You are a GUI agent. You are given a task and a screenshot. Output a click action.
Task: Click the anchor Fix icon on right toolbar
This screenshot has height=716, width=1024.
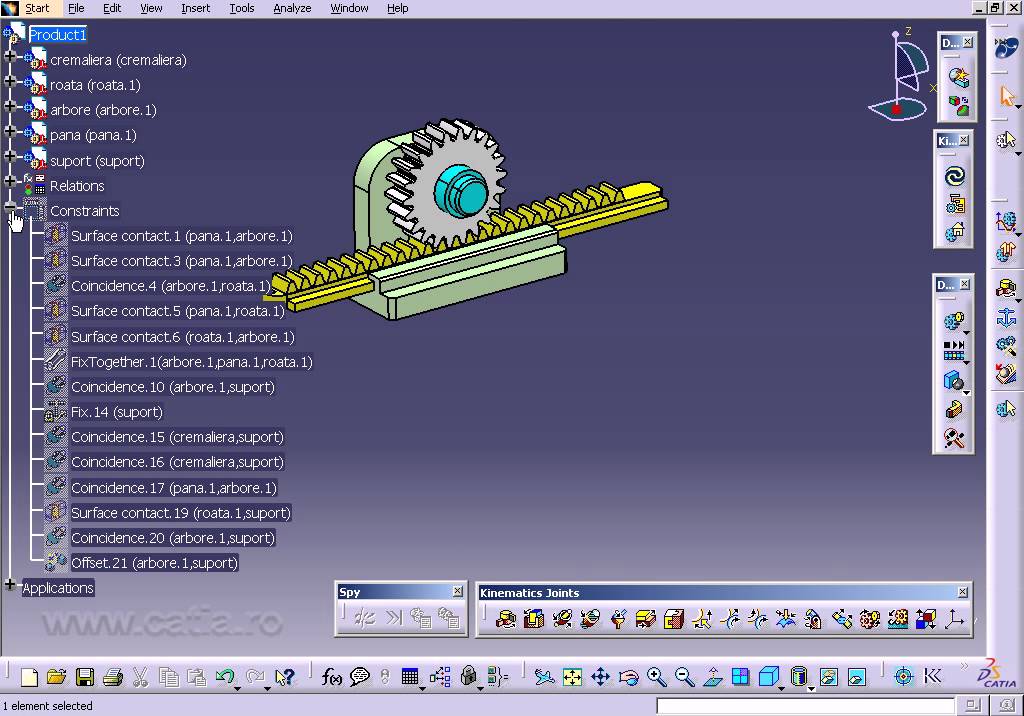click(1006, 317)
